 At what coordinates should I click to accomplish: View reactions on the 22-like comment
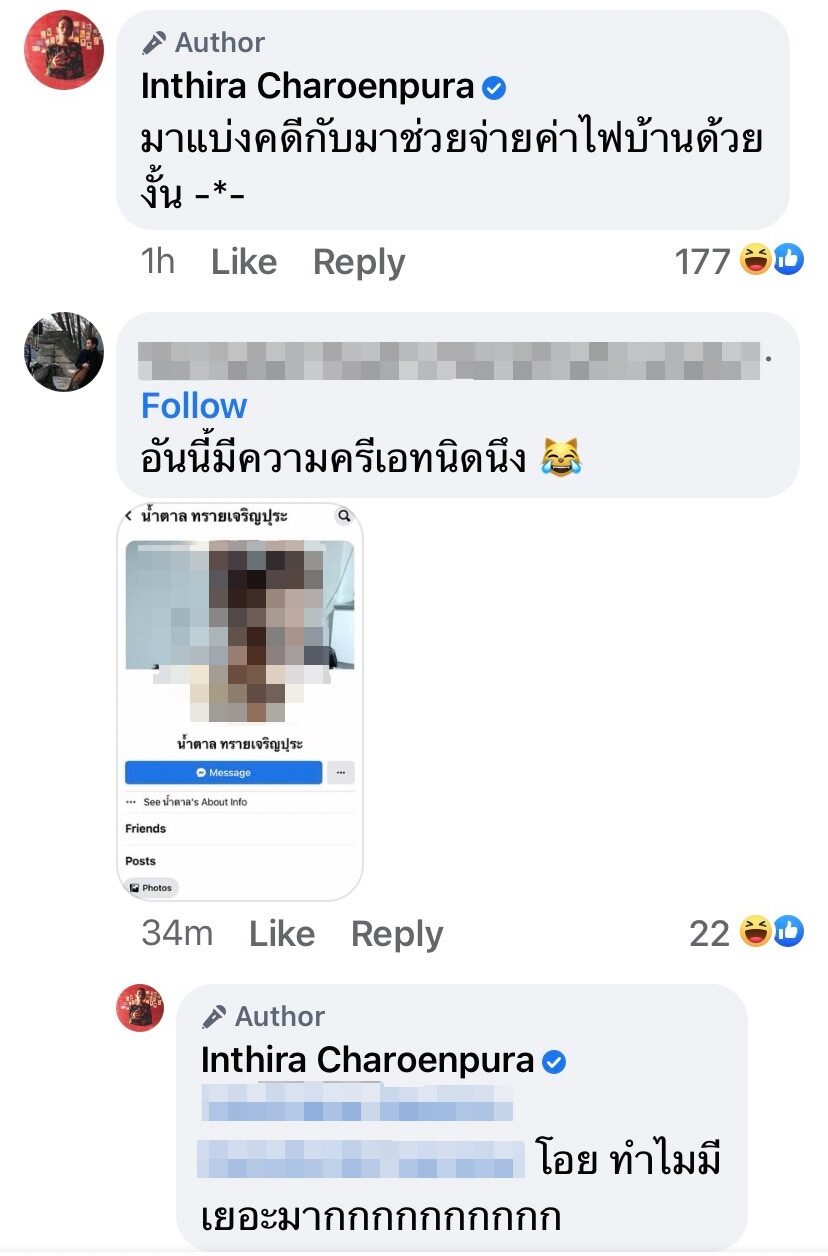pos(747,933)
